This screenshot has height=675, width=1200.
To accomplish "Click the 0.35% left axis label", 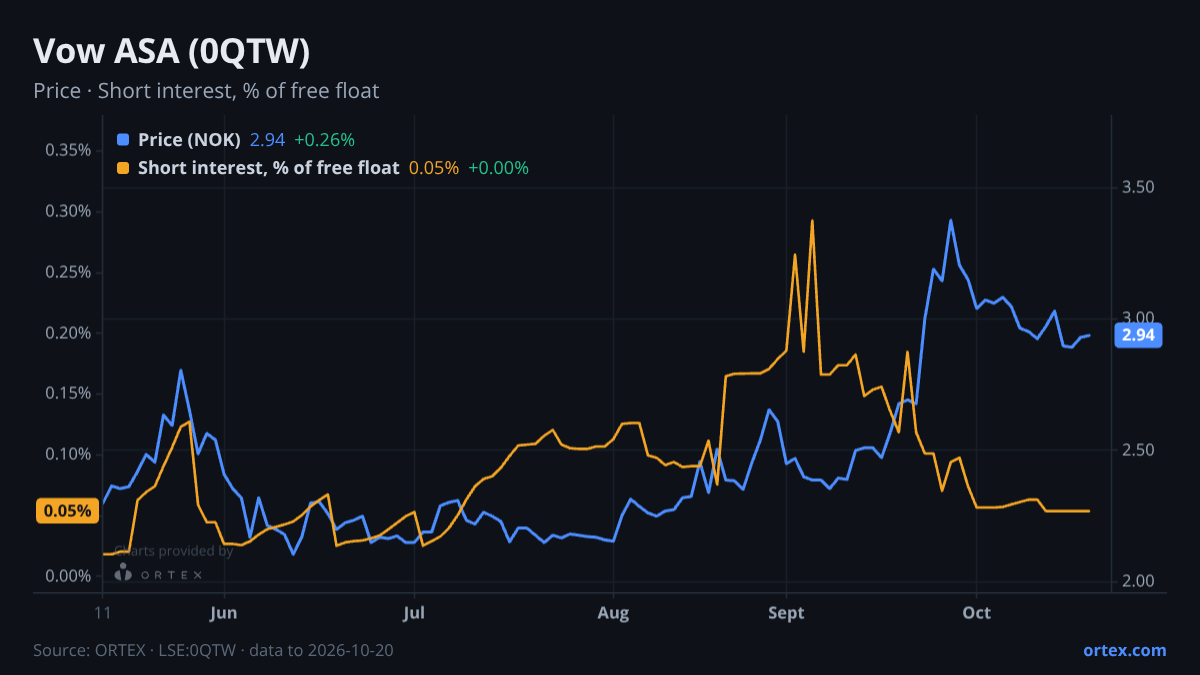I will (68, 150).
